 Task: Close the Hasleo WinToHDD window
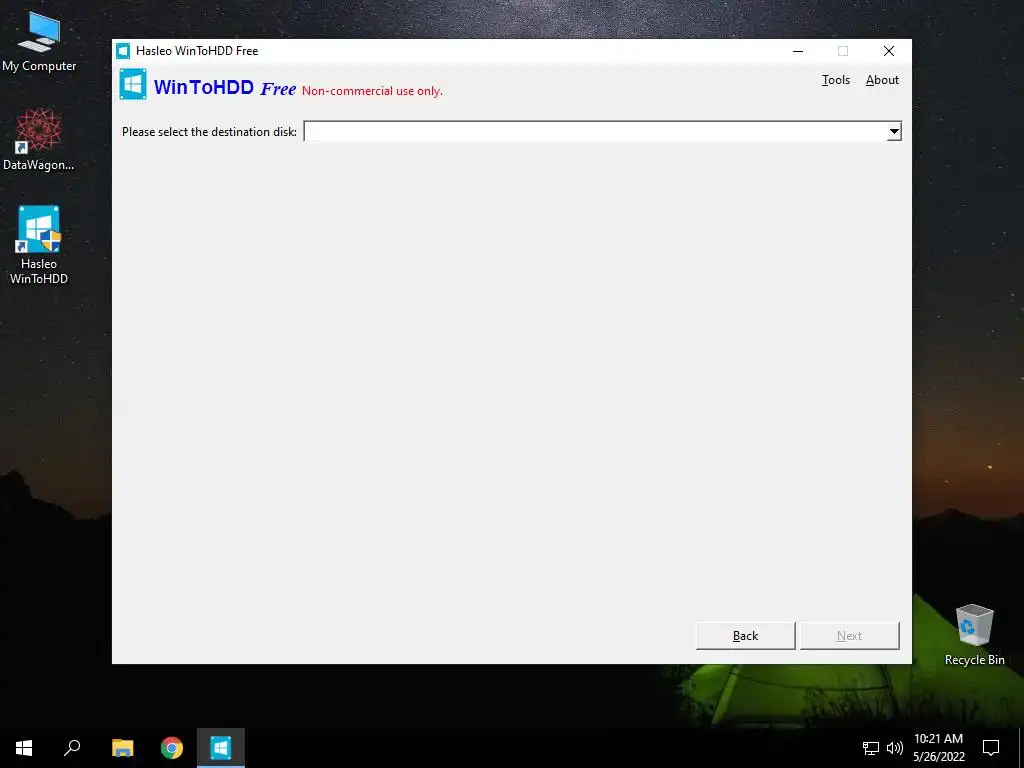(x=888, y=51)
